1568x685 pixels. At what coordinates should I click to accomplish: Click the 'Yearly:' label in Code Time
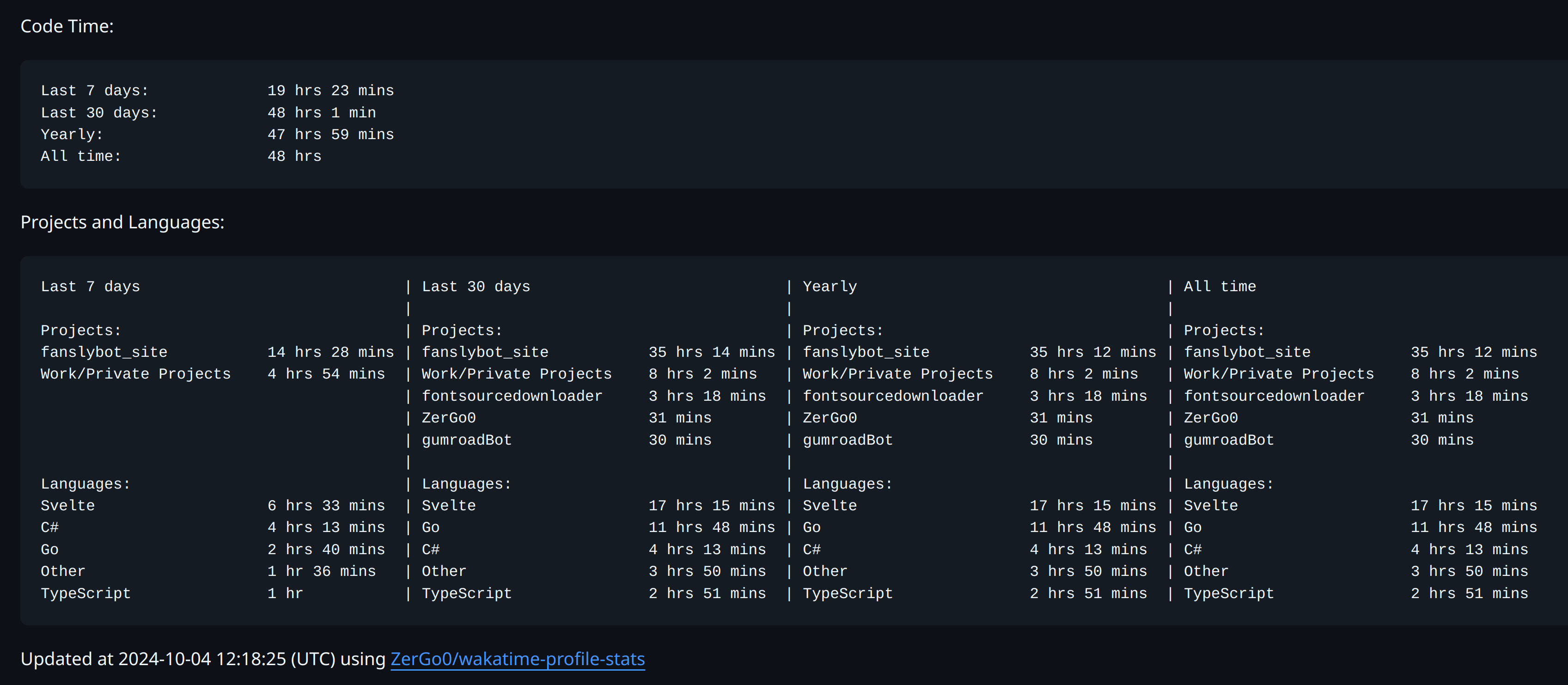click(x=72, y=135)
